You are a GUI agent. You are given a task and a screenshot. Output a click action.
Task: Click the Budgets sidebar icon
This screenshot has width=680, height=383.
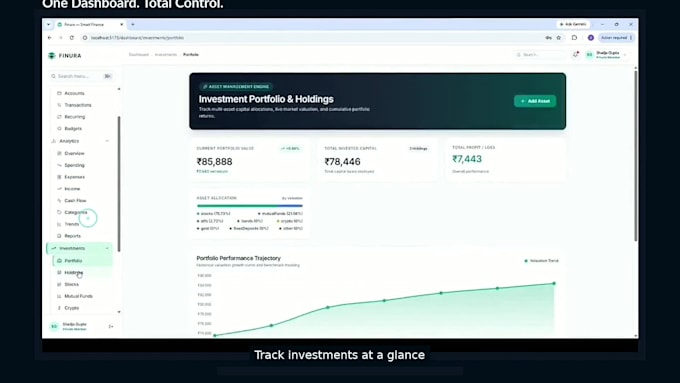coord(59,128)
